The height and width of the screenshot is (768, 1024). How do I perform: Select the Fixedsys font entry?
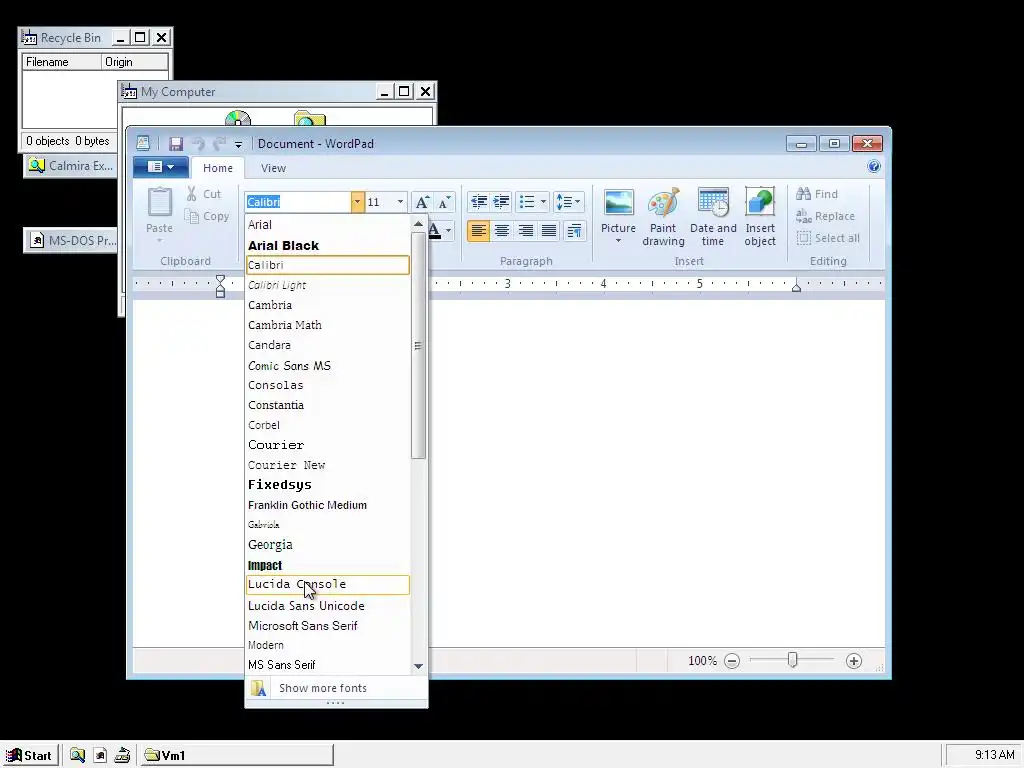pos(328,485)
